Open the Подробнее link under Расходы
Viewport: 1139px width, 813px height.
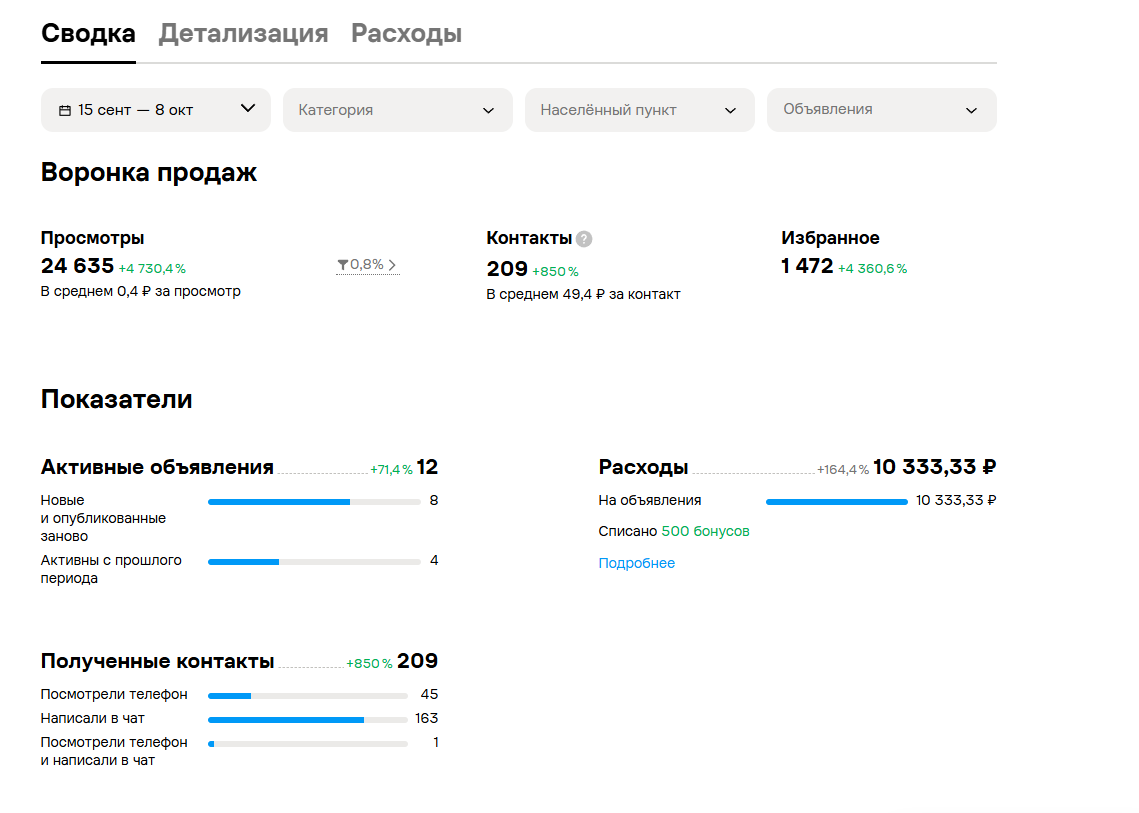(636, 563)
